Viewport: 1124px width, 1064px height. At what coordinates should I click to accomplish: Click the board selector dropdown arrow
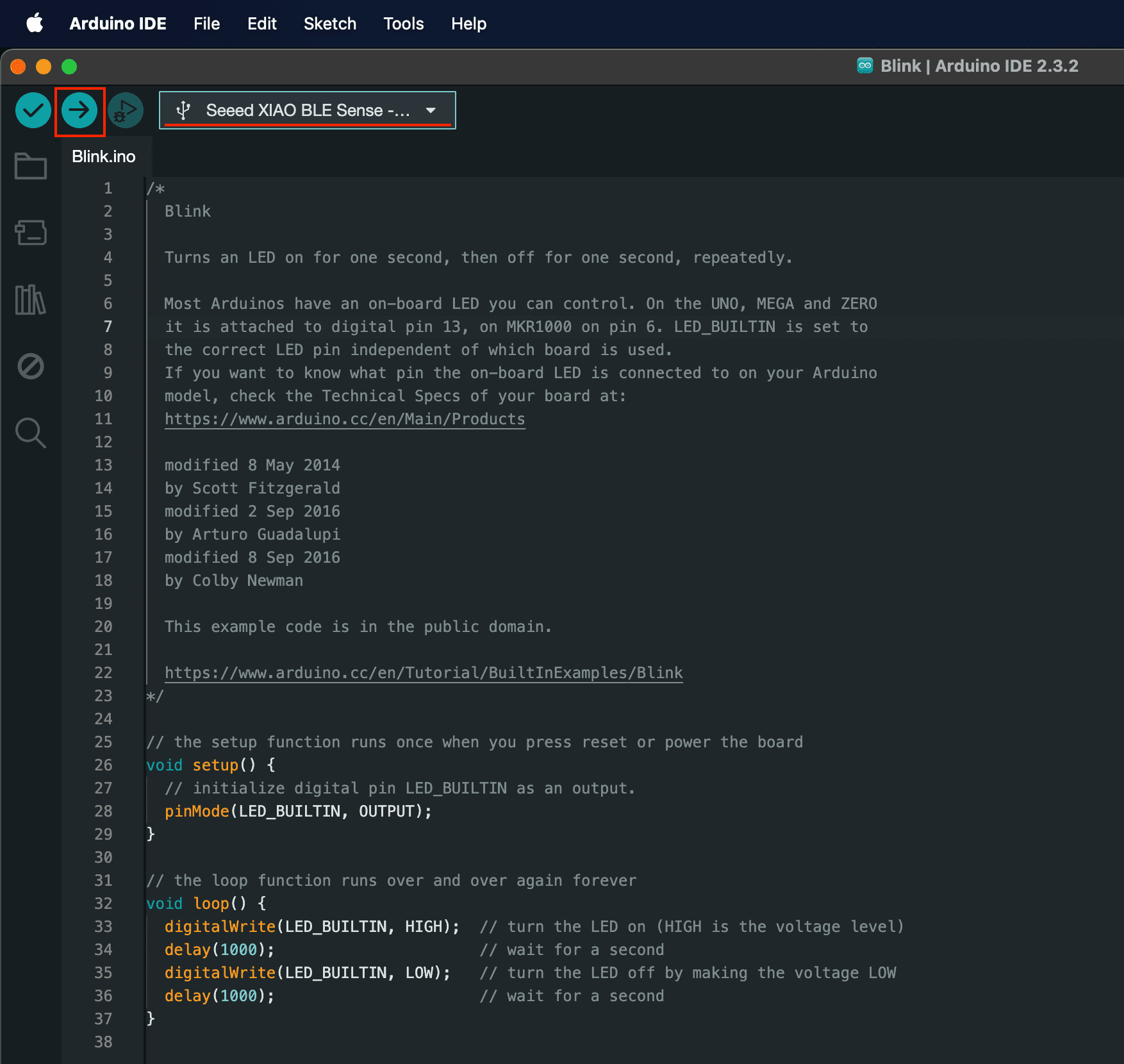tap(431, 110)
